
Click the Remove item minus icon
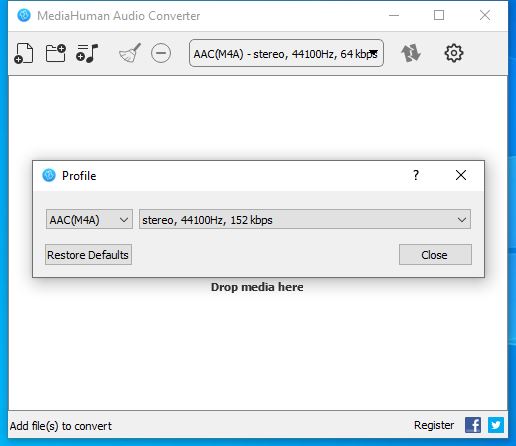[161, 53]
